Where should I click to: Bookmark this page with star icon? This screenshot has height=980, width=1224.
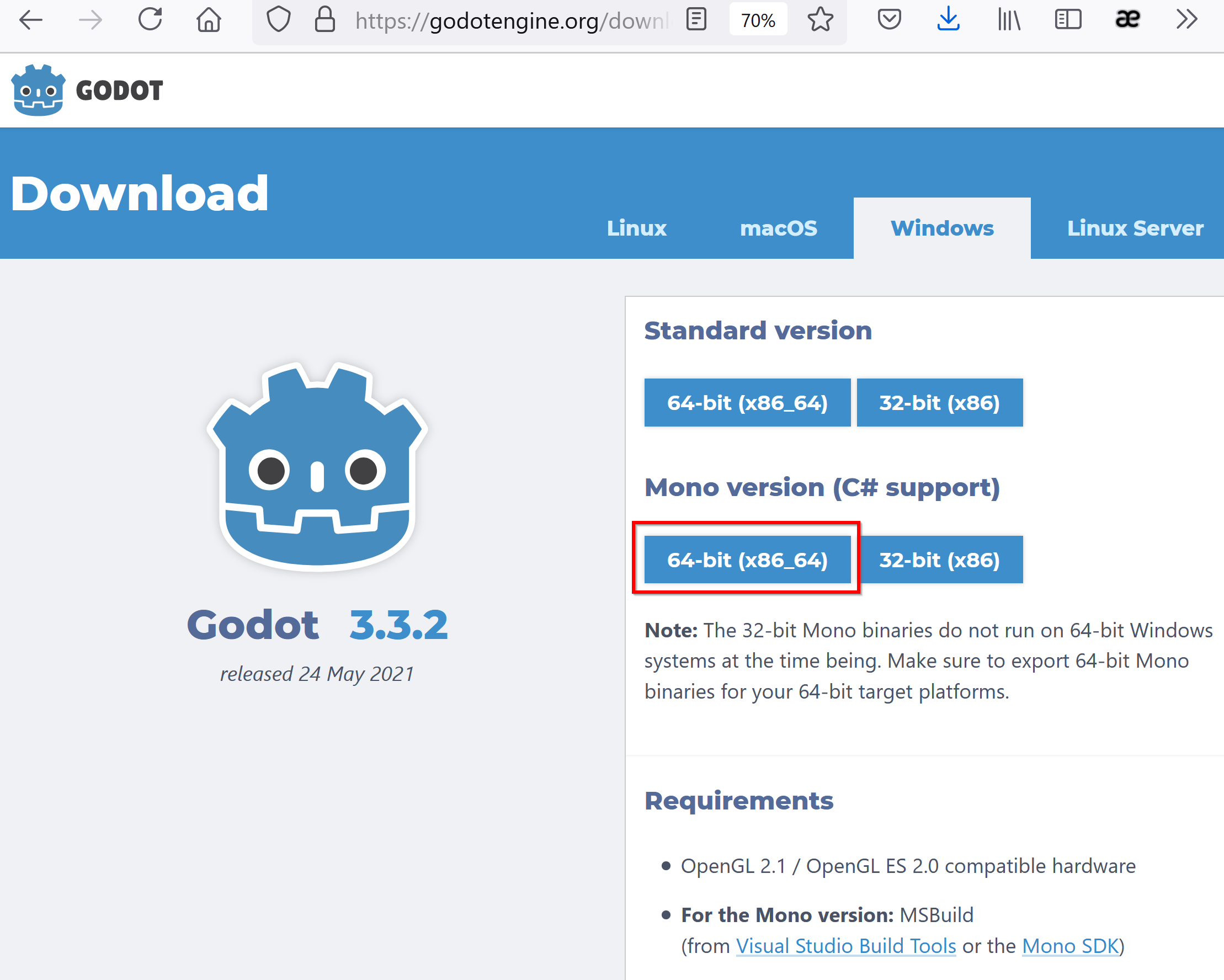(821, 20)
